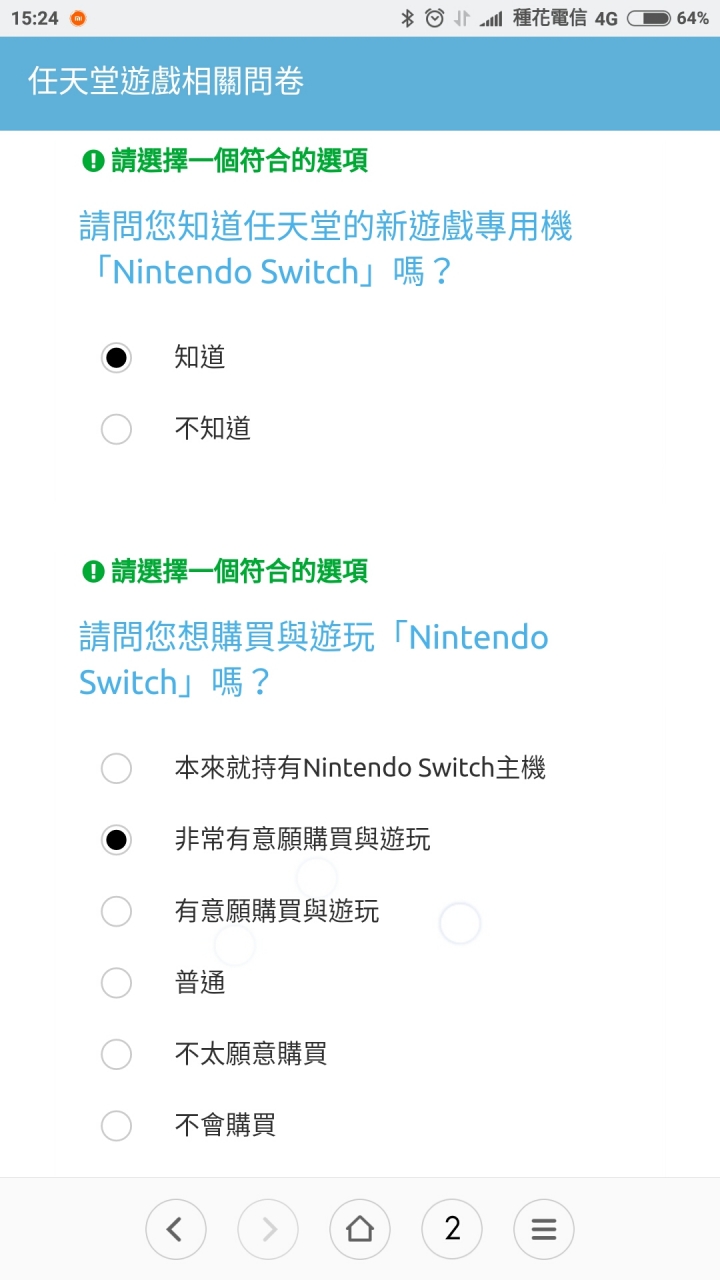This screenshot has width=720, height=1280.
Task: Select the 不知道 radio option
Action: pyautogui.click(x=117, y=429)
